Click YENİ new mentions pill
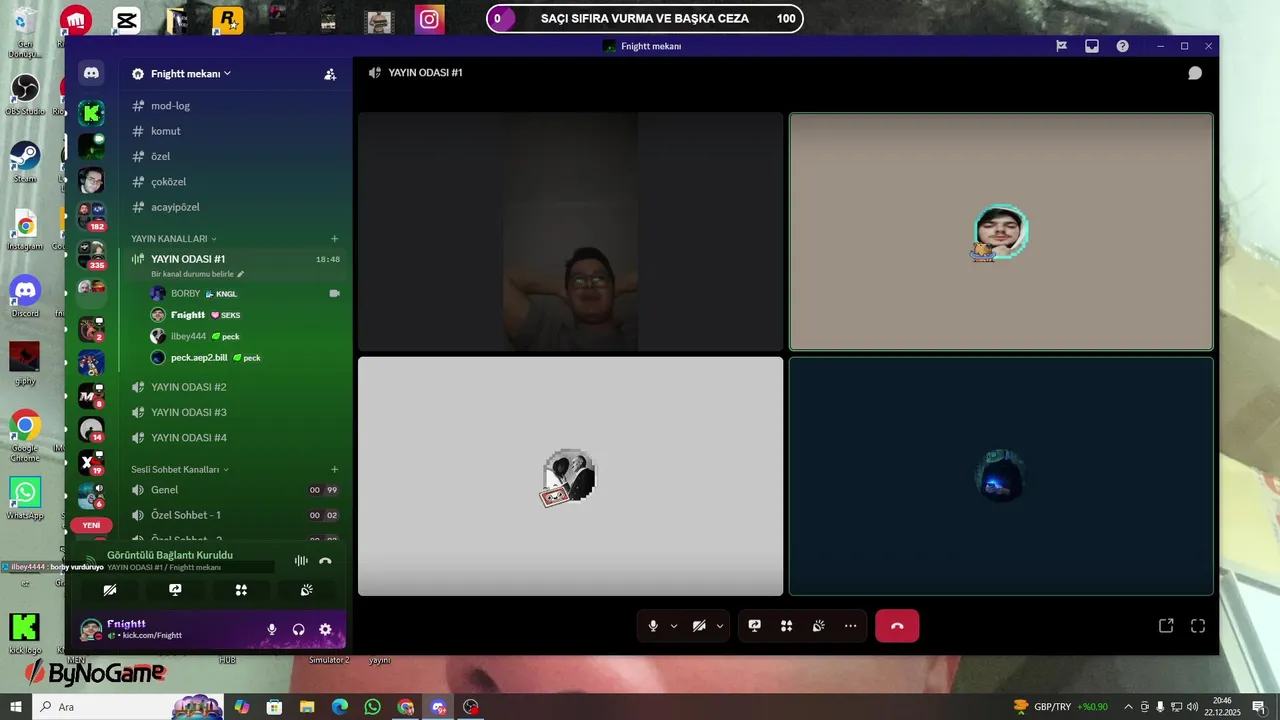This screenshot has width=1280, height=720. click(91, 525)
